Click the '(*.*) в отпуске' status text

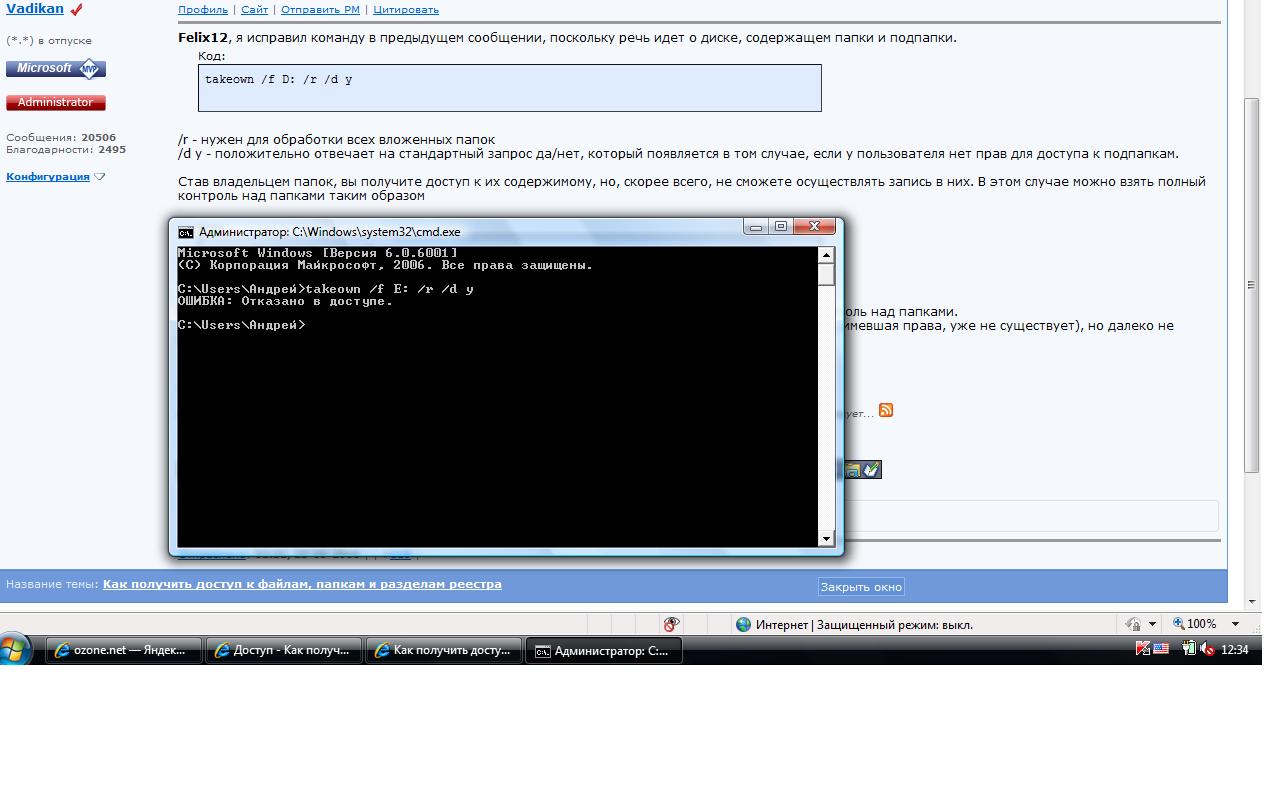(49, 41)
